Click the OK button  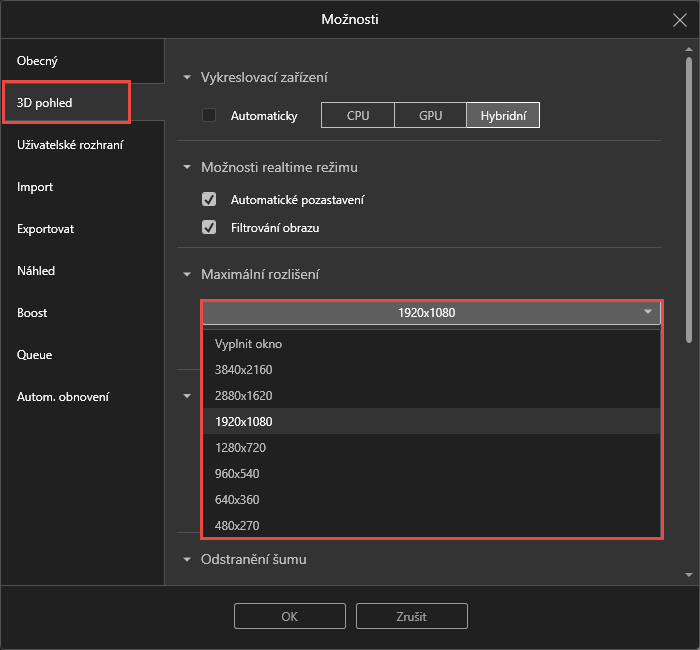tap(289, 616)
